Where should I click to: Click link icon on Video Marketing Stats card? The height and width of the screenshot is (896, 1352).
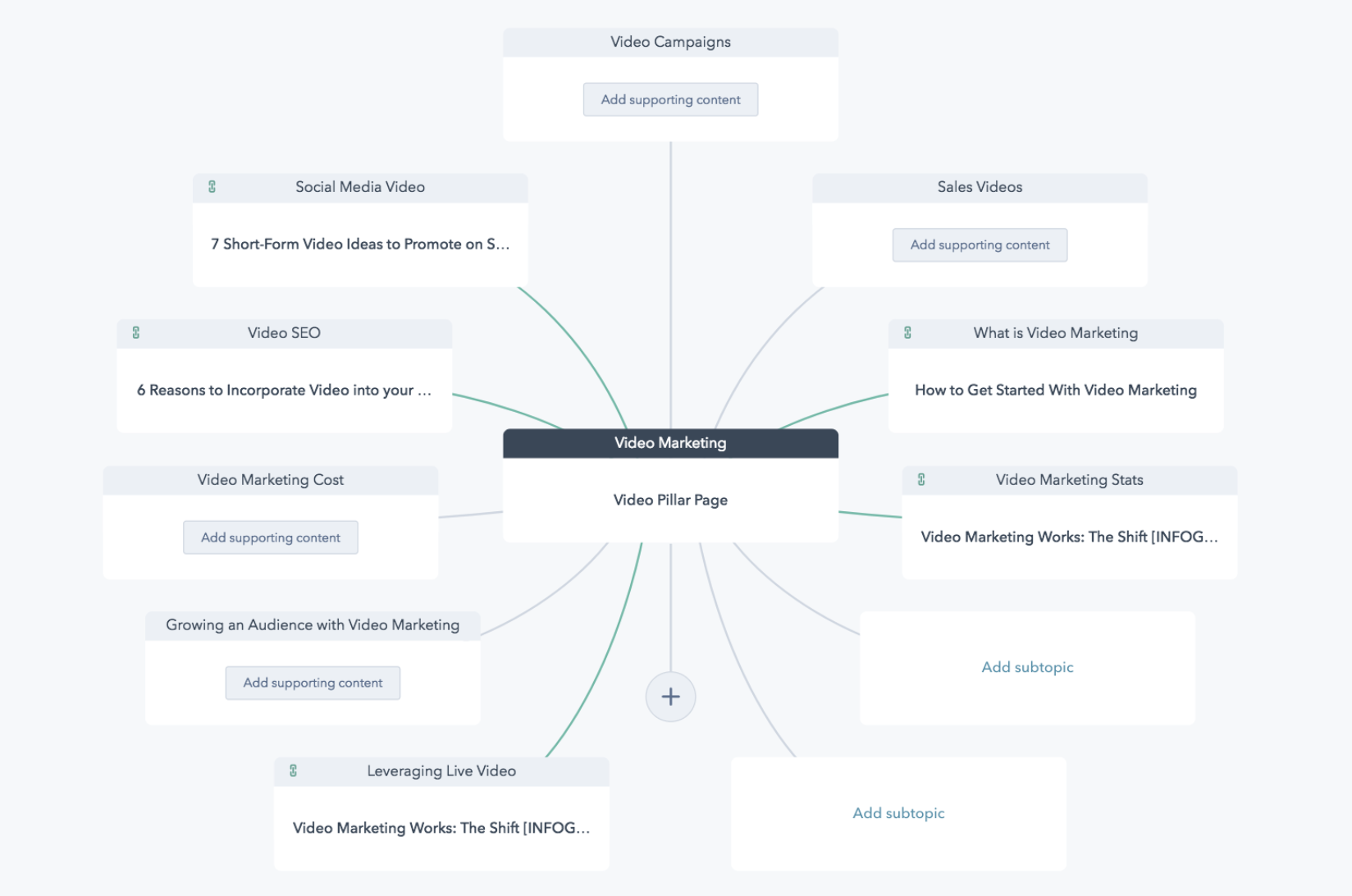click(921, 480)
